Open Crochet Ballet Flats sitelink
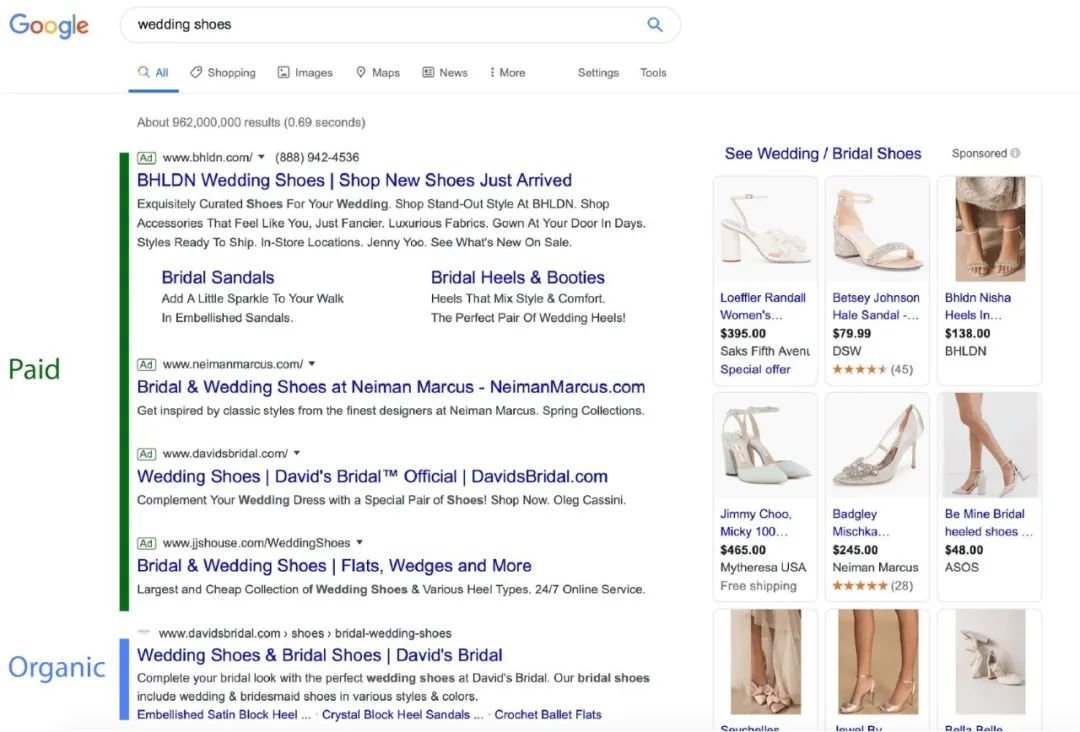The height and width of the screenshot is (732, 1080). [548, 715]
